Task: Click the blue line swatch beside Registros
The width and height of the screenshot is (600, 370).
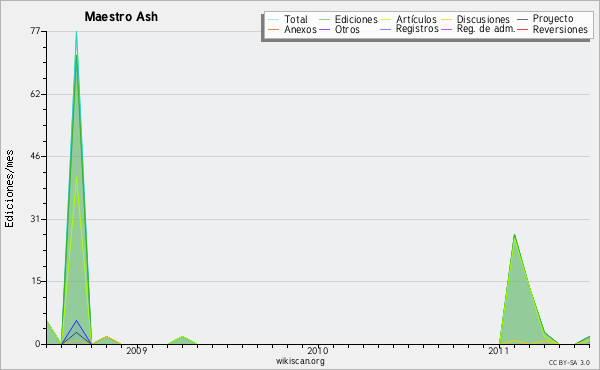Action: pyautogui.click(x=386, y=29)
